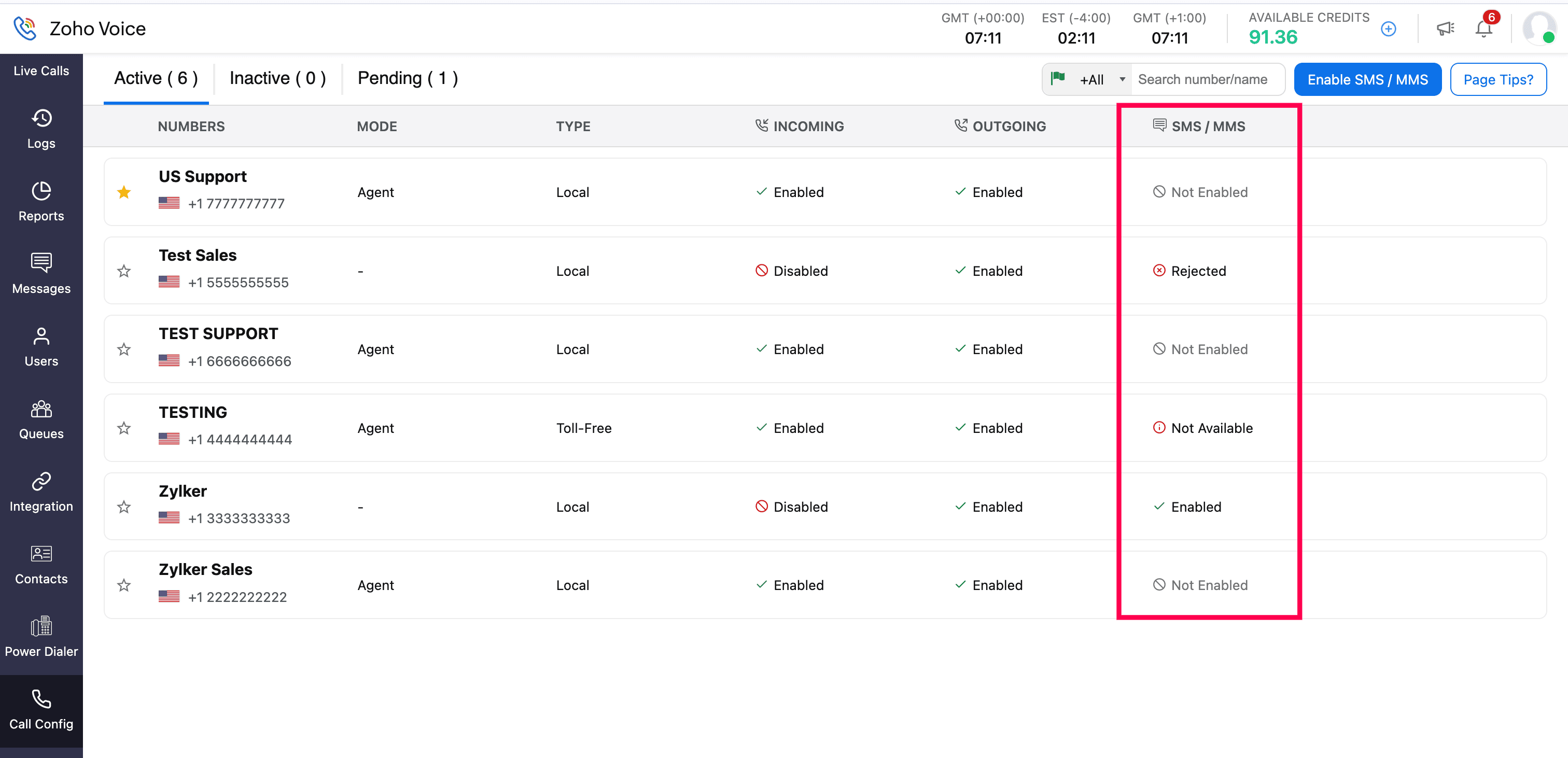The height and width of the screenshot is (758, 1568).
Task: Add credits using the plus icon
Action: click(x=1388, y=29)
